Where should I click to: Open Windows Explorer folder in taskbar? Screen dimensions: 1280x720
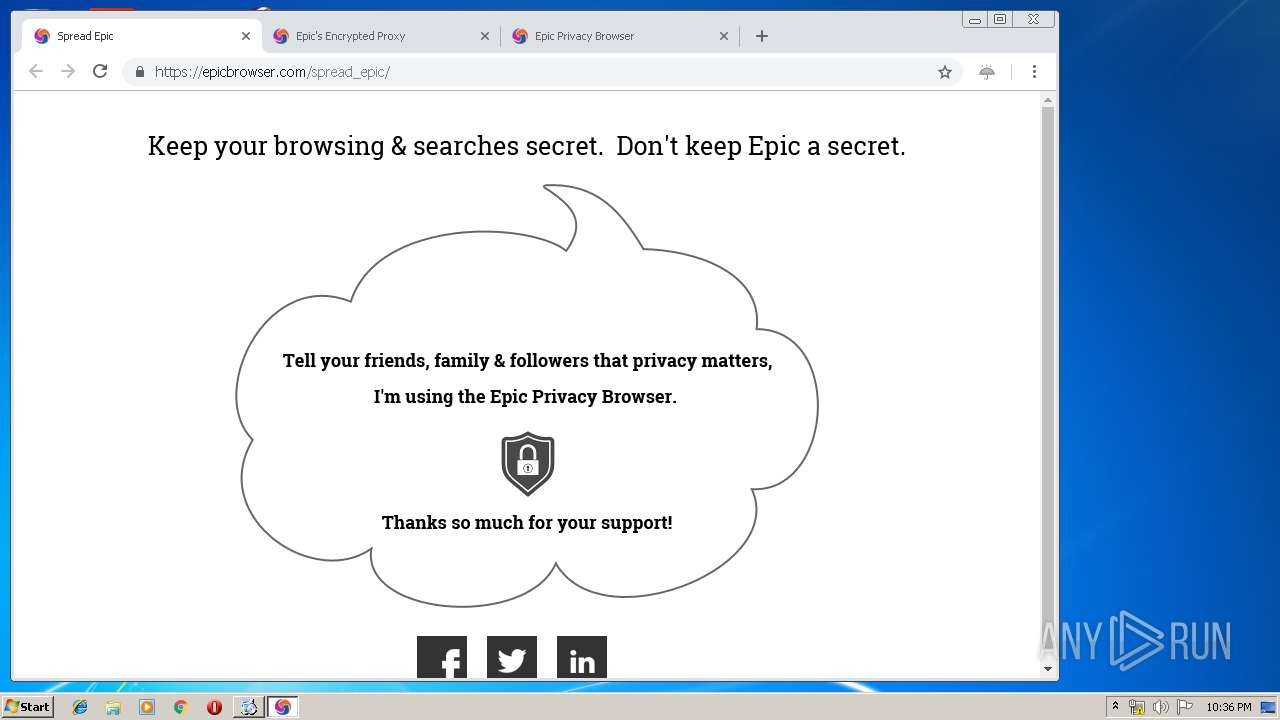[x=113, y=707]
